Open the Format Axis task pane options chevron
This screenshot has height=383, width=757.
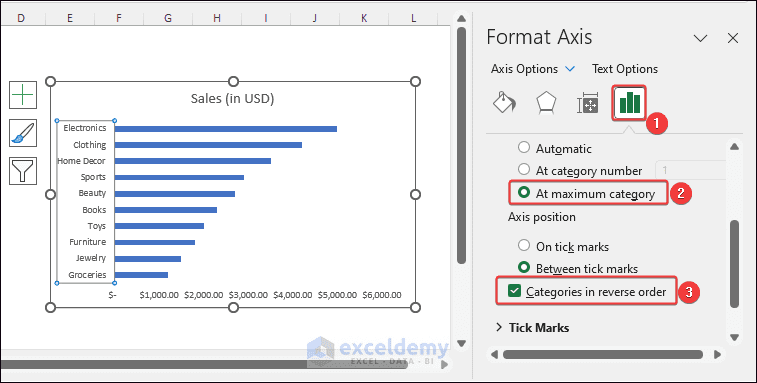[700, 38]
